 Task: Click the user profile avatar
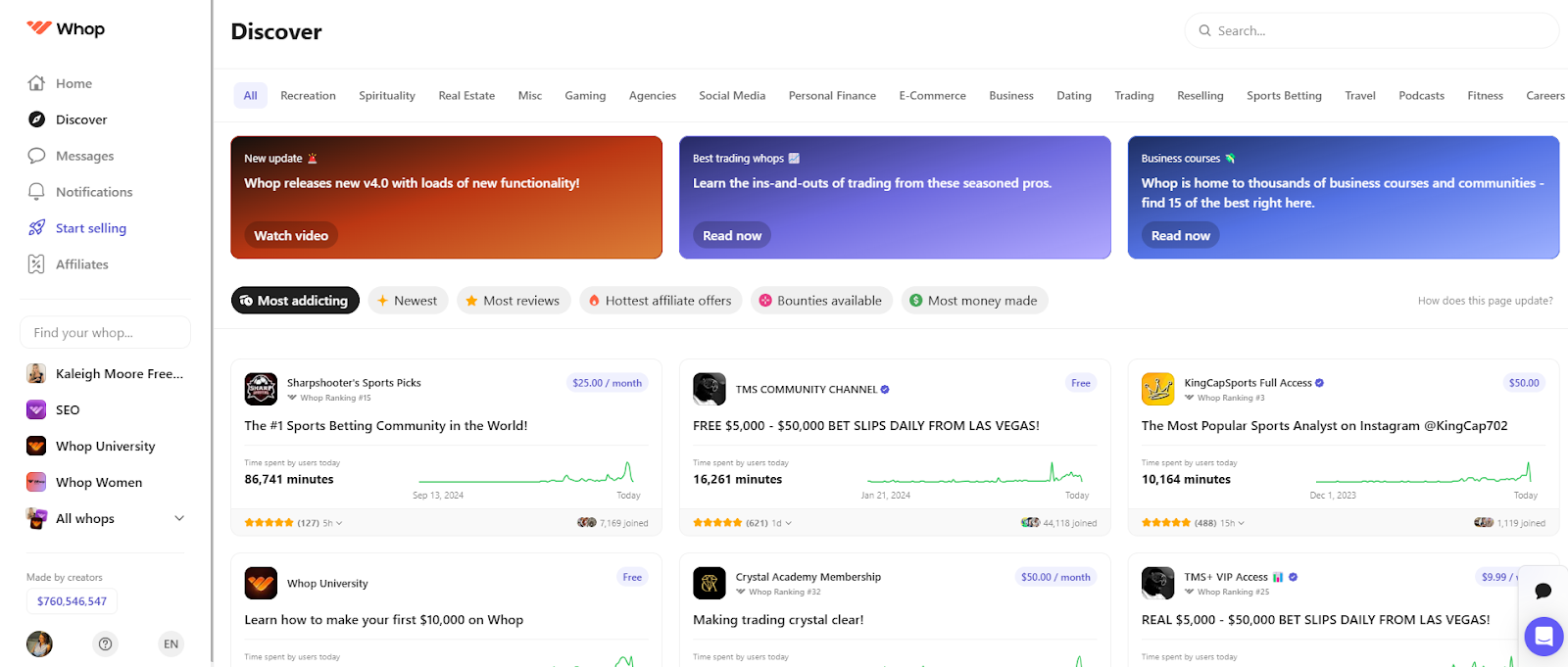(x=39, y=643)
